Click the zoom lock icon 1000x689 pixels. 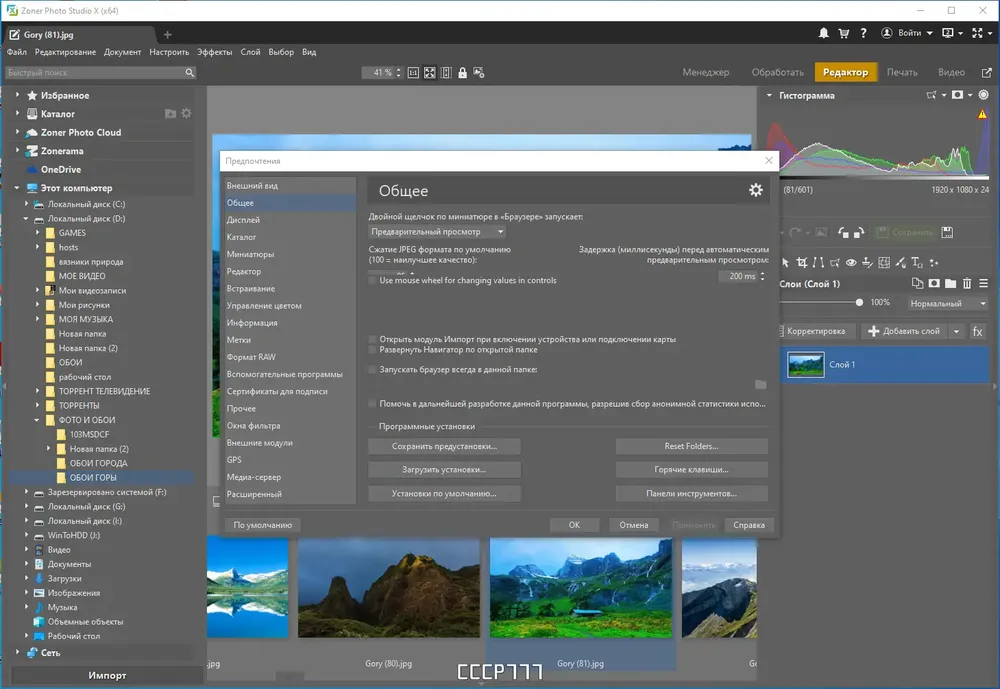462,73
